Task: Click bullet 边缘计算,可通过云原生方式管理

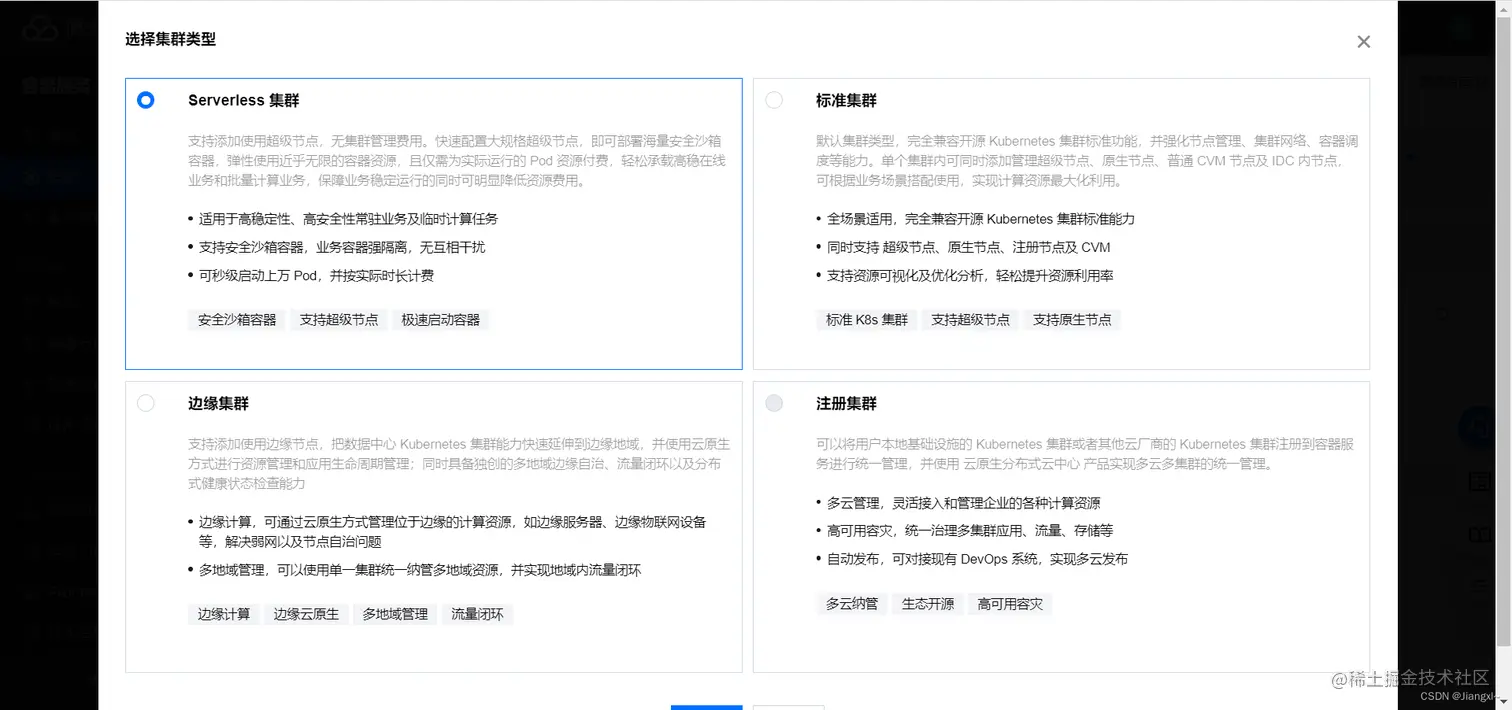Action: point(452,532)
